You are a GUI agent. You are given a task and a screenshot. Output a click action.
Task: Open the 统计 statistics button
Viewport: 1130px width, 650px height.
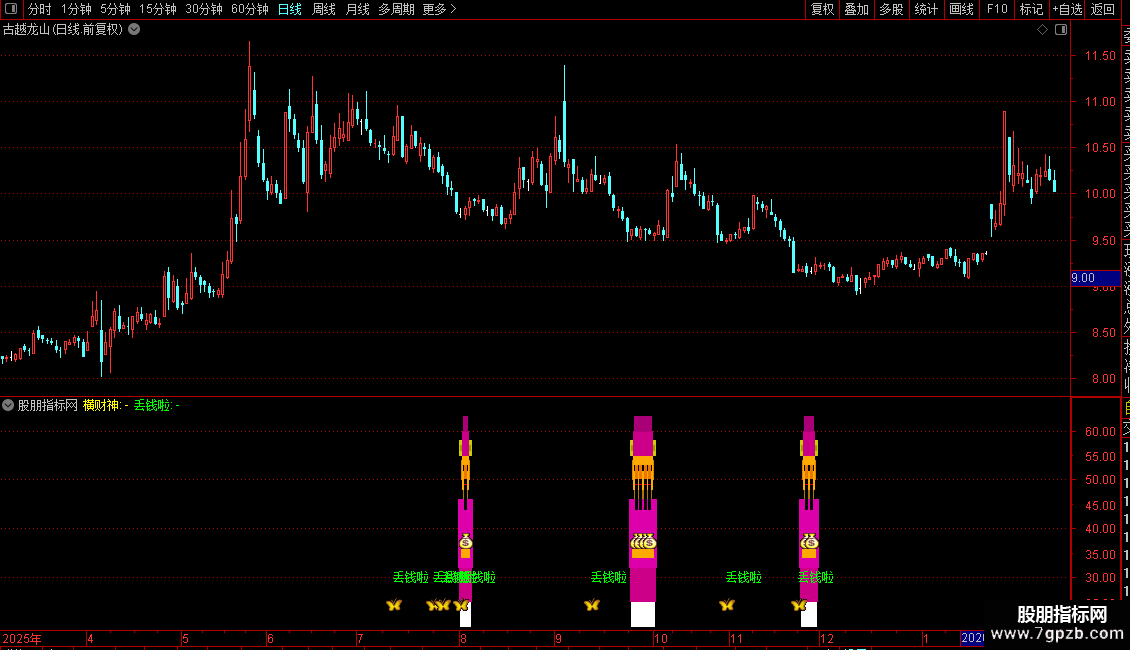[926, 9]
